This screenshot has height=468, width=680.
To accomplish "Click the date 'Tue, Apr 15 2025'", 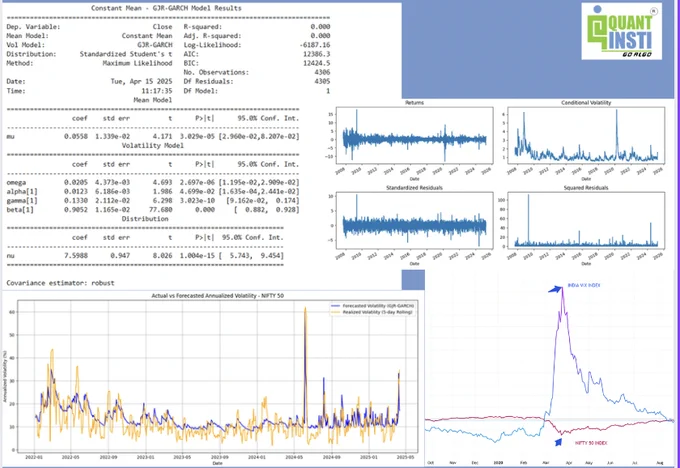I will (x=141, y=81).
